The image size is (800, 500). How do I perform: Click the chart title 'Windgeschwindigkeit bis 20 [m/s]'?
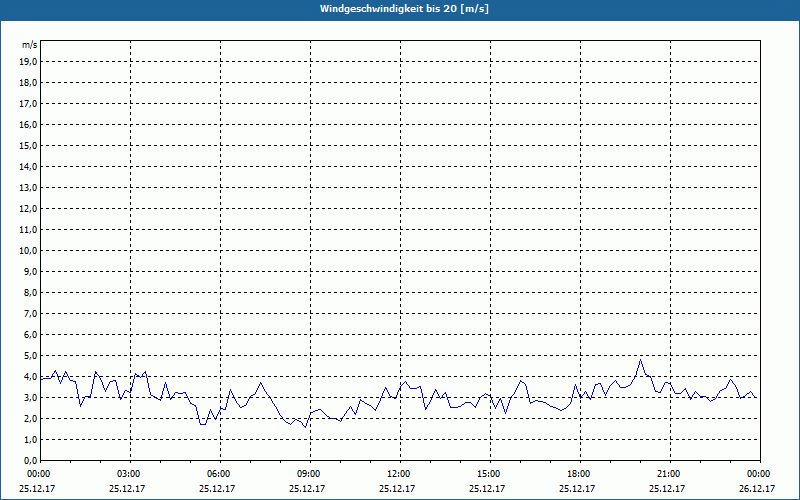pyautogui.click(x=404, y=9)
